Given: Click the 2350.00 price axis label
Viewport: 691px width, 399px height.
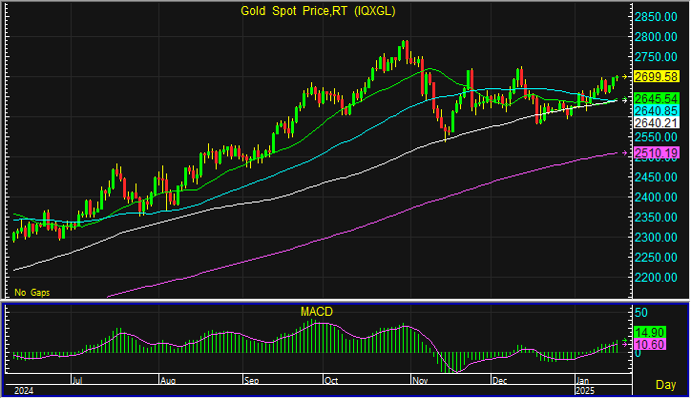Looking at the screenshot, I should [656, 217].
